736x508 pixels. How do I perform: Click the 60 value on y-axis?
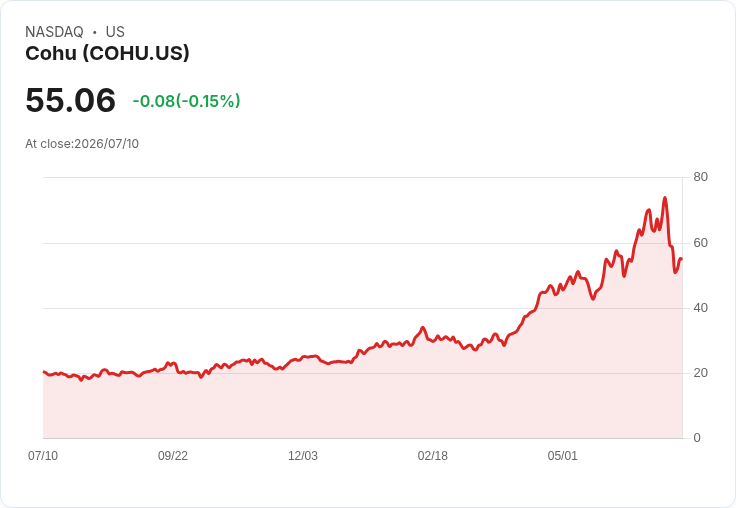[700, 243]
